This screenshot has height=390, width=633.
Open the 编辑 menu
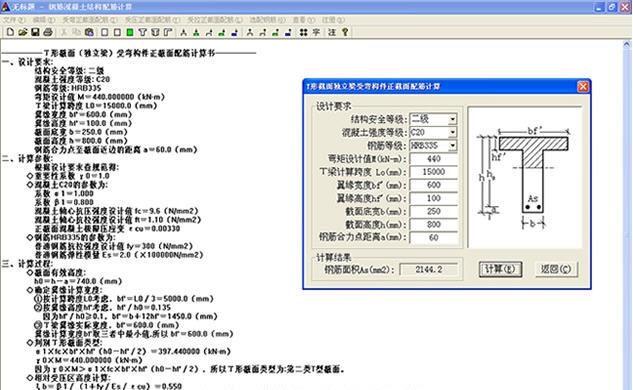click(x=44, y=19)
